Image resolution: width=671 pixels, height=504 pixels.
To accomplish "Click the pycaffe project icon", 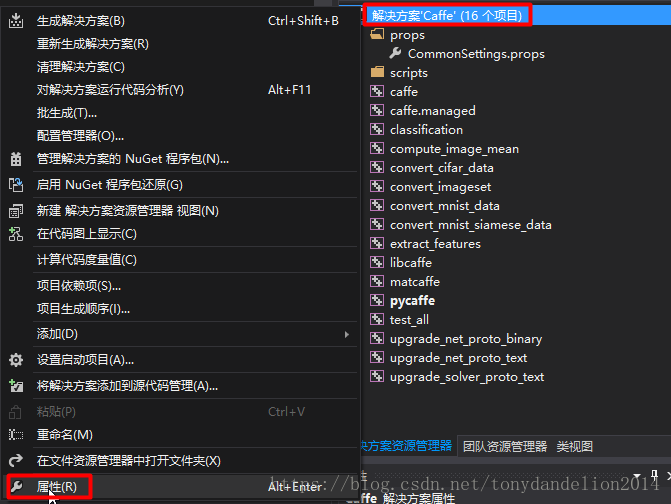I will (x=377, y=300).
